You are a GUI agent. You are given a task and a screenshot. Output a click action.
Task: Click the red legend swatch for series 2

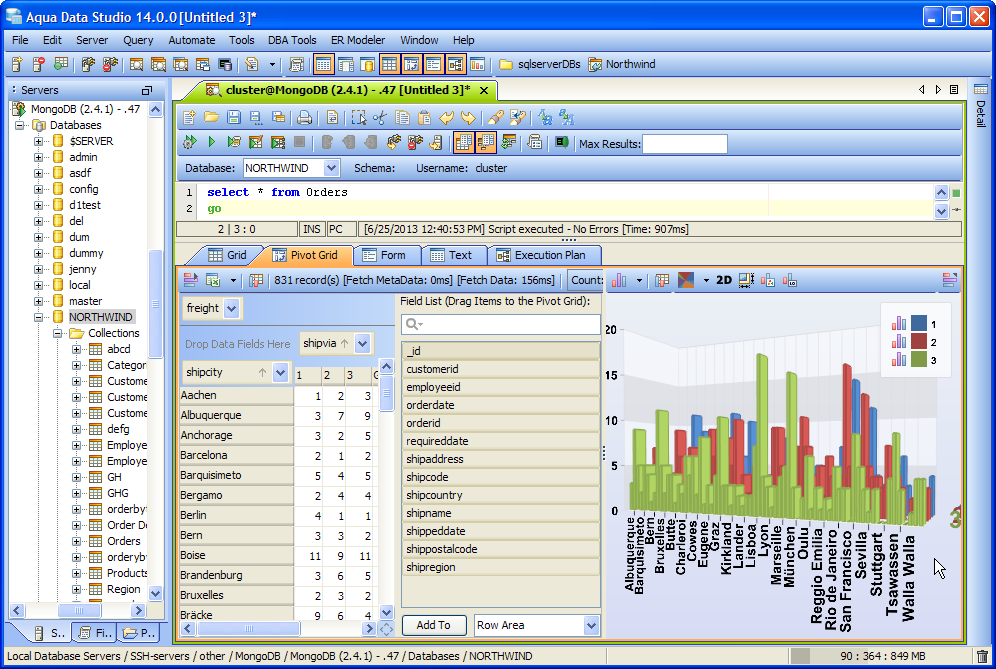[x=919, y=342]
